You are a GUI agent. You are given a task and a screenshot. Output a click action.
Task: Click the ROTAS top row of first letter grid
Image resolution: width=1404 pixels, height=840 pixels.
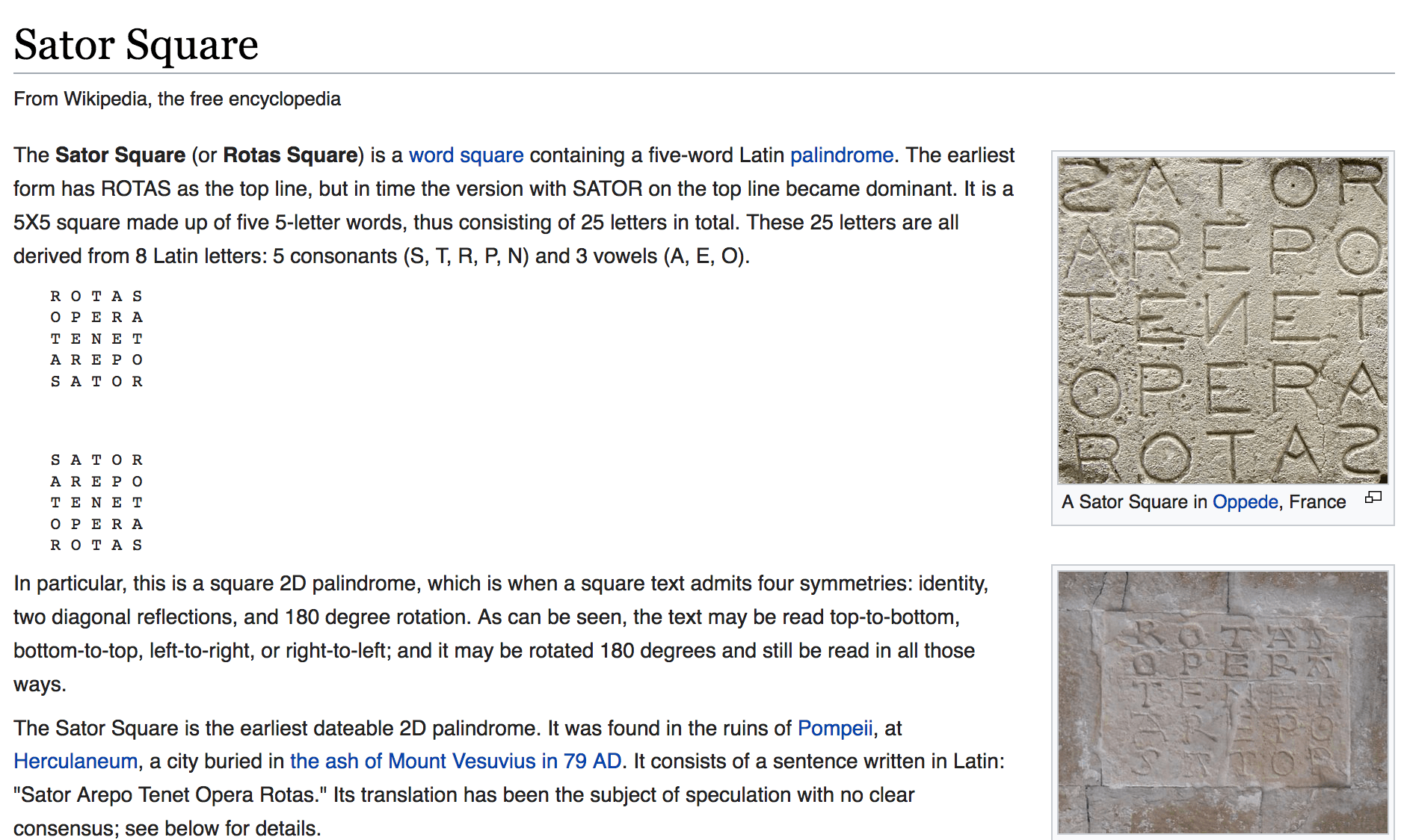point(96,297)
